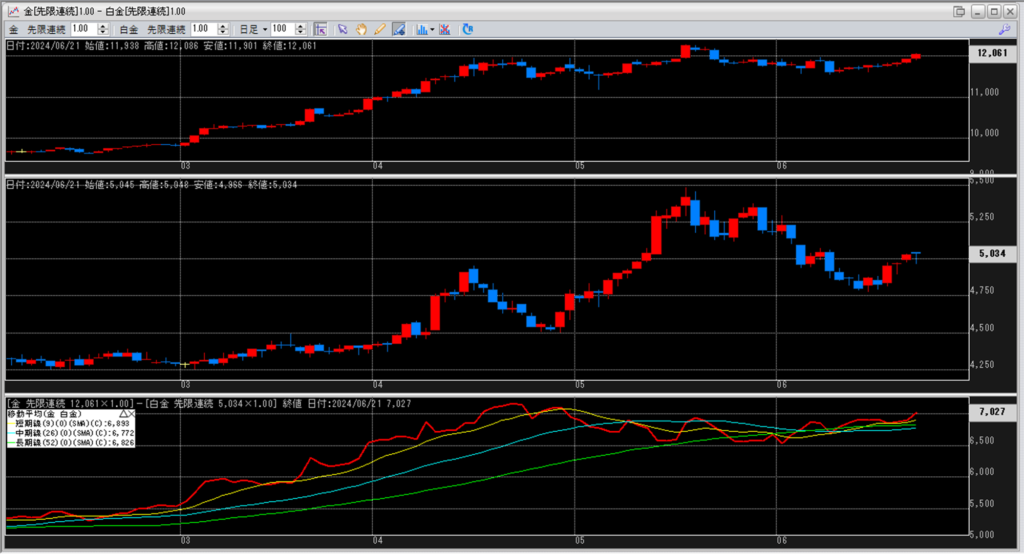Click the refresh chart icon
This screenshot has height=554, width=1024.
(x=467, y=29)
